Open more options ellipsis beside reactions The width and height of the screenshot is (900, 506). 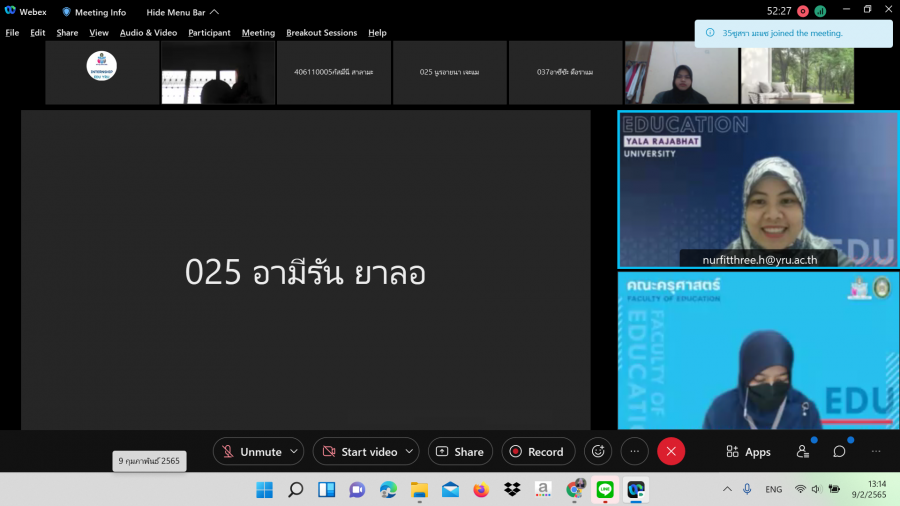pyautogui.click(x=634, y=452)
